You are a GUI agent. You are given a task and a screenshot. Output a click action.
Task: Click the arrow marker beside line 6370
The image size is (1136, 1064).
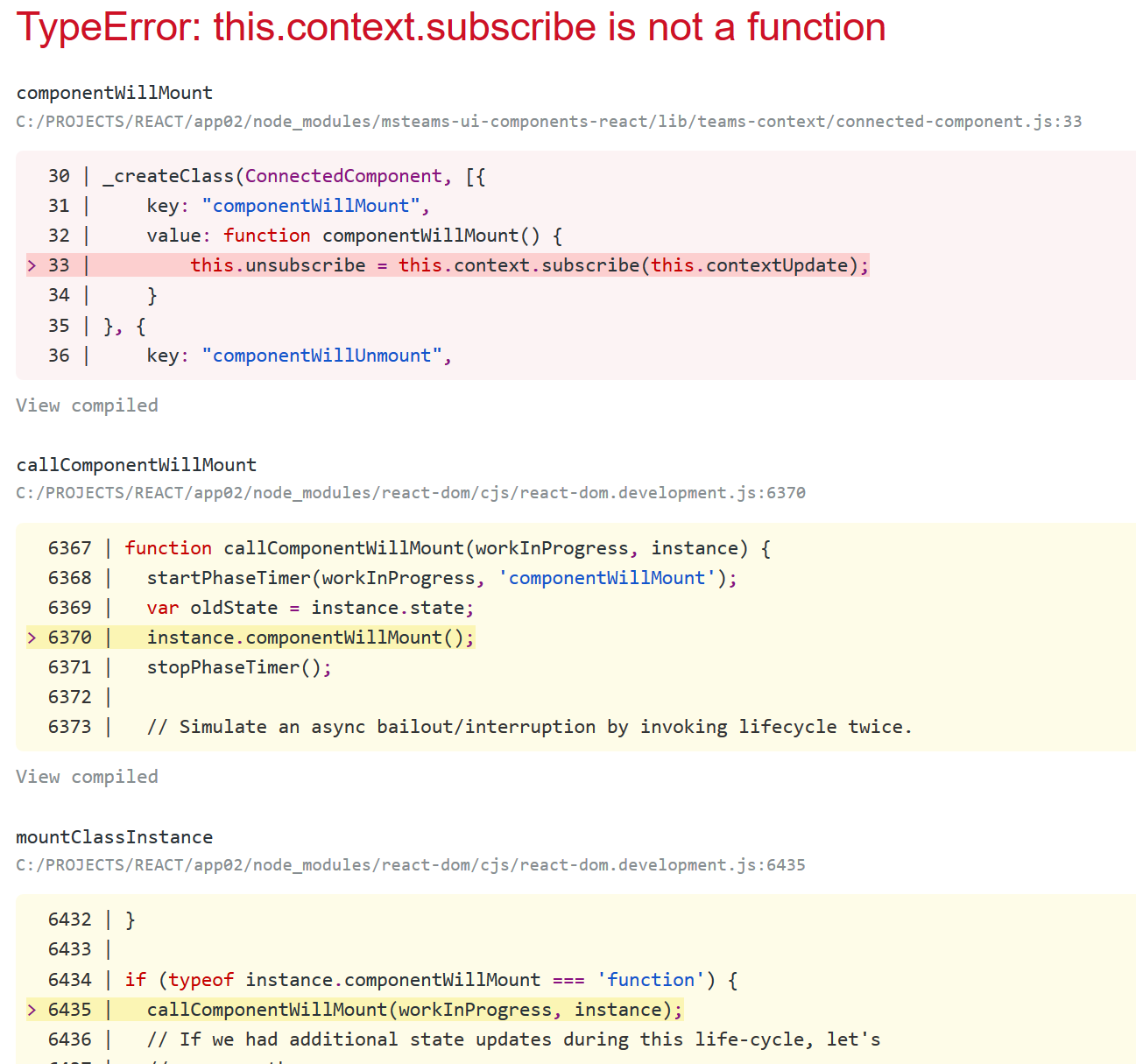point(31,637)
